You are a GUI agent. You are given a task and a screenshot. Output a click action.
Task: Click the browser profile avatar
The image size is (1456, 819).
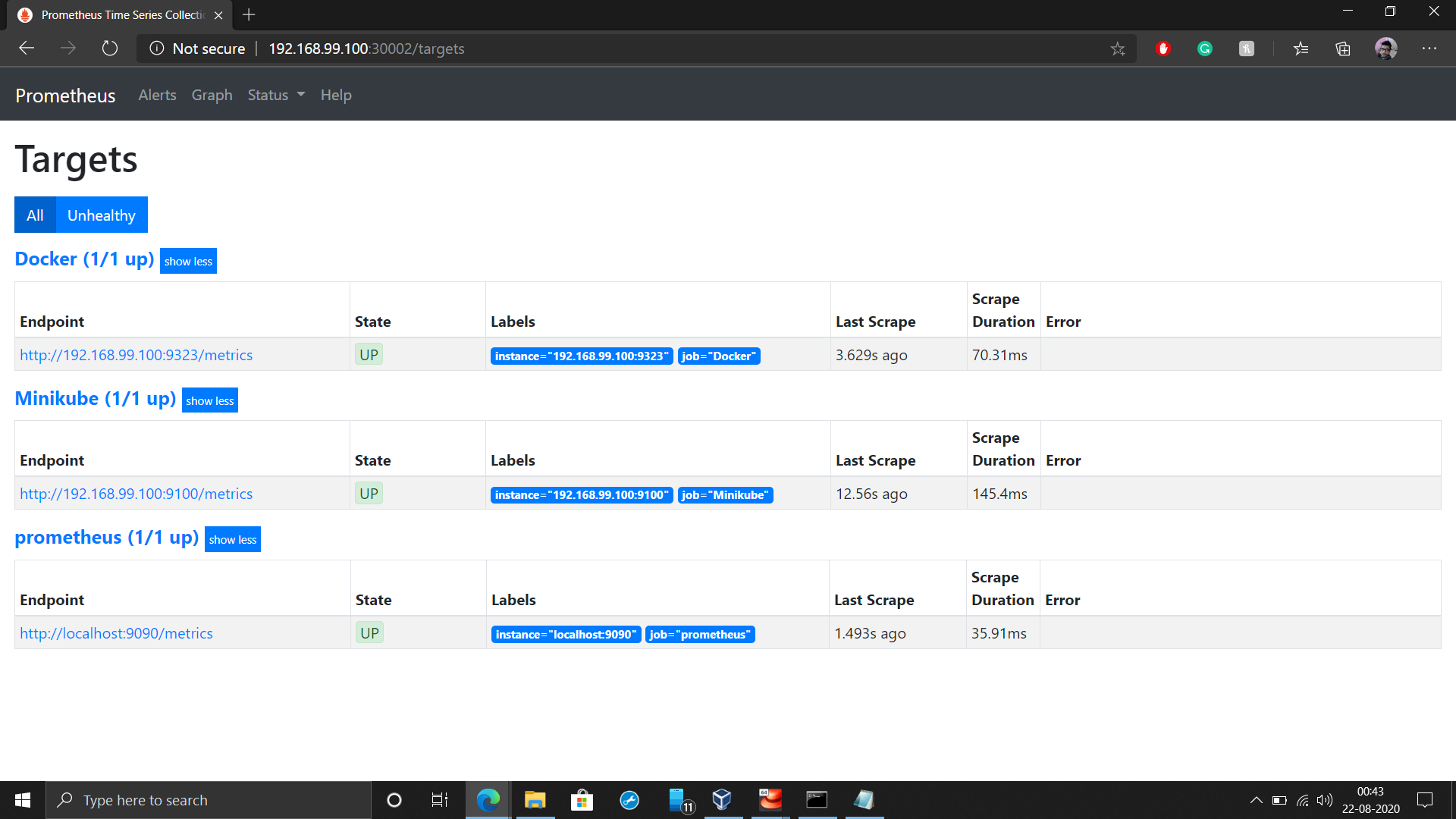[x=1385, y=48]
